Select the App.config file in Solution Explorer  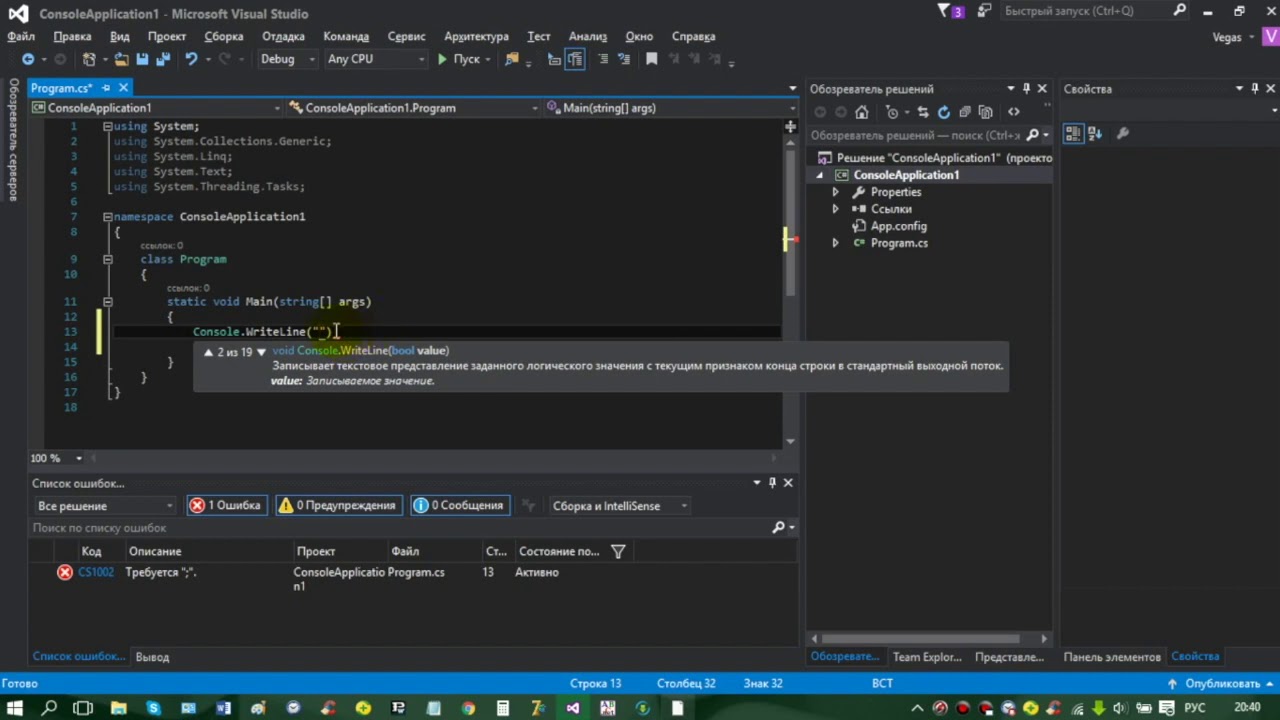pos(898,226)
